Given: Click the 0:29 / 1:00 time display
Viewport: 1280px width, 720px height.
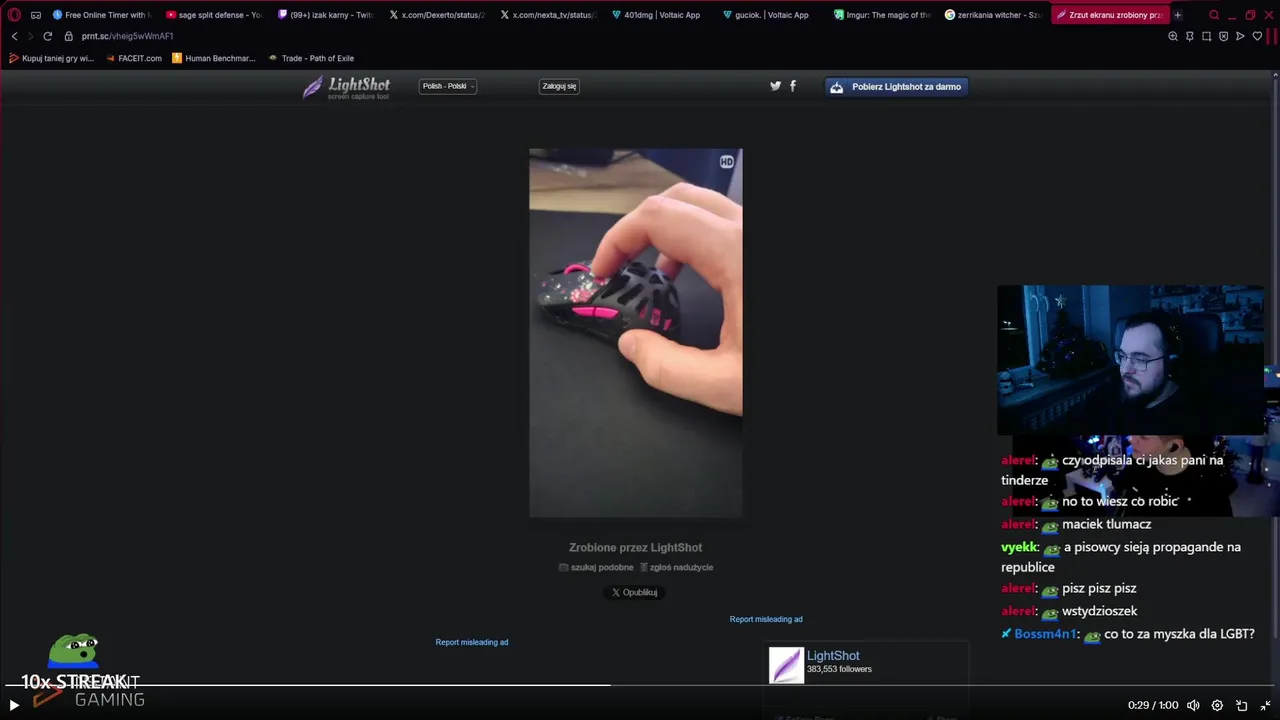Looking at the screenshot, I should [x=1153, y=705].
